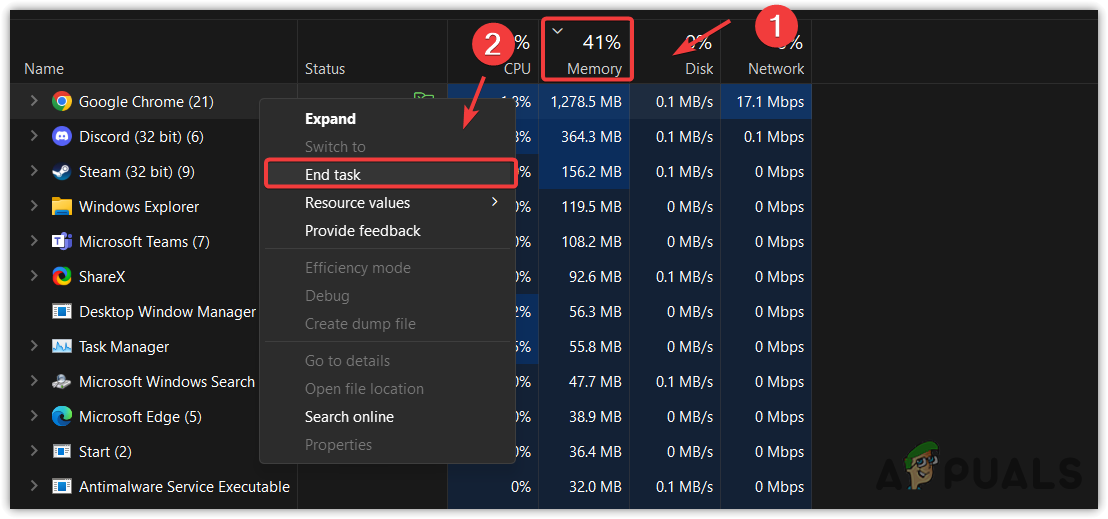
Task: Click the Google Chrome app icon
Action: 62,101
